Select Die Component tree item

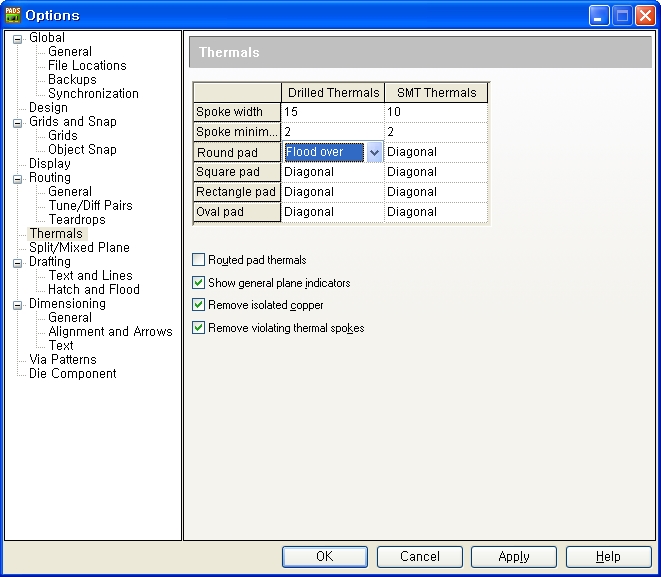pyautogui.click(x=73, y=373)
